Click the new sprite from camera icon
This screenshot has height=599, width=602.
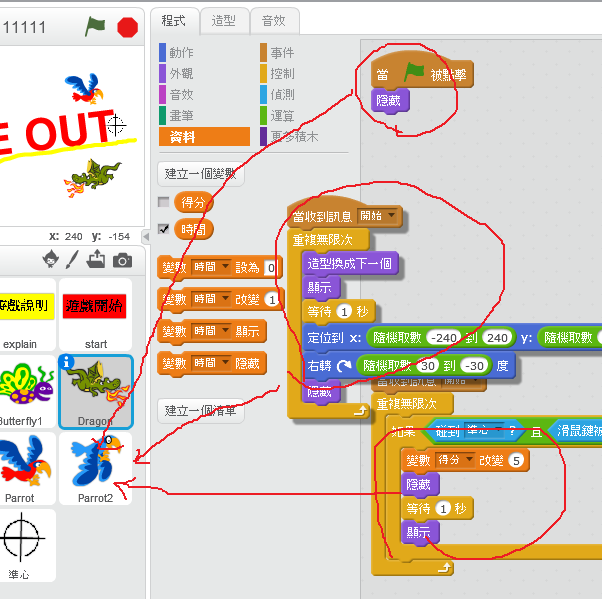pyautogui.click(x=122, y=260)
